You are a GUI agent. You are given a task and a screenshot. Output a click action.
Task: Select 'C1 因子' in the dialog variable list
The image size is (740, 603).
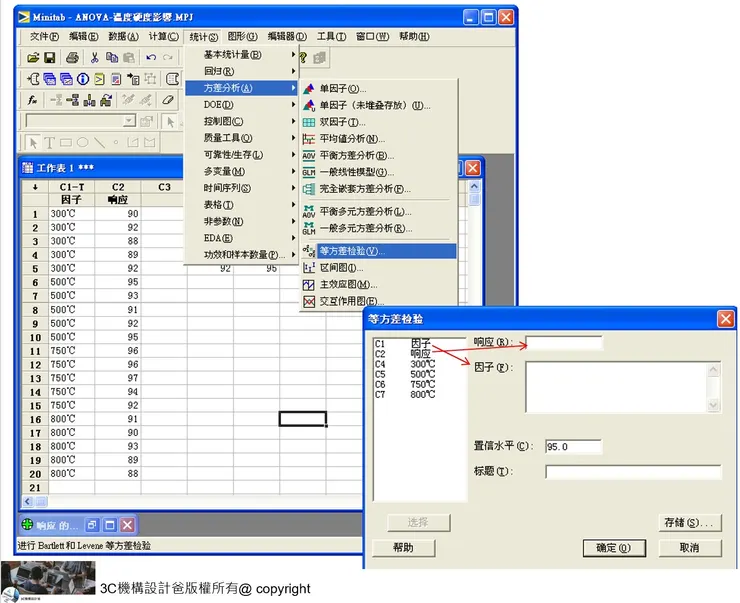403,343
